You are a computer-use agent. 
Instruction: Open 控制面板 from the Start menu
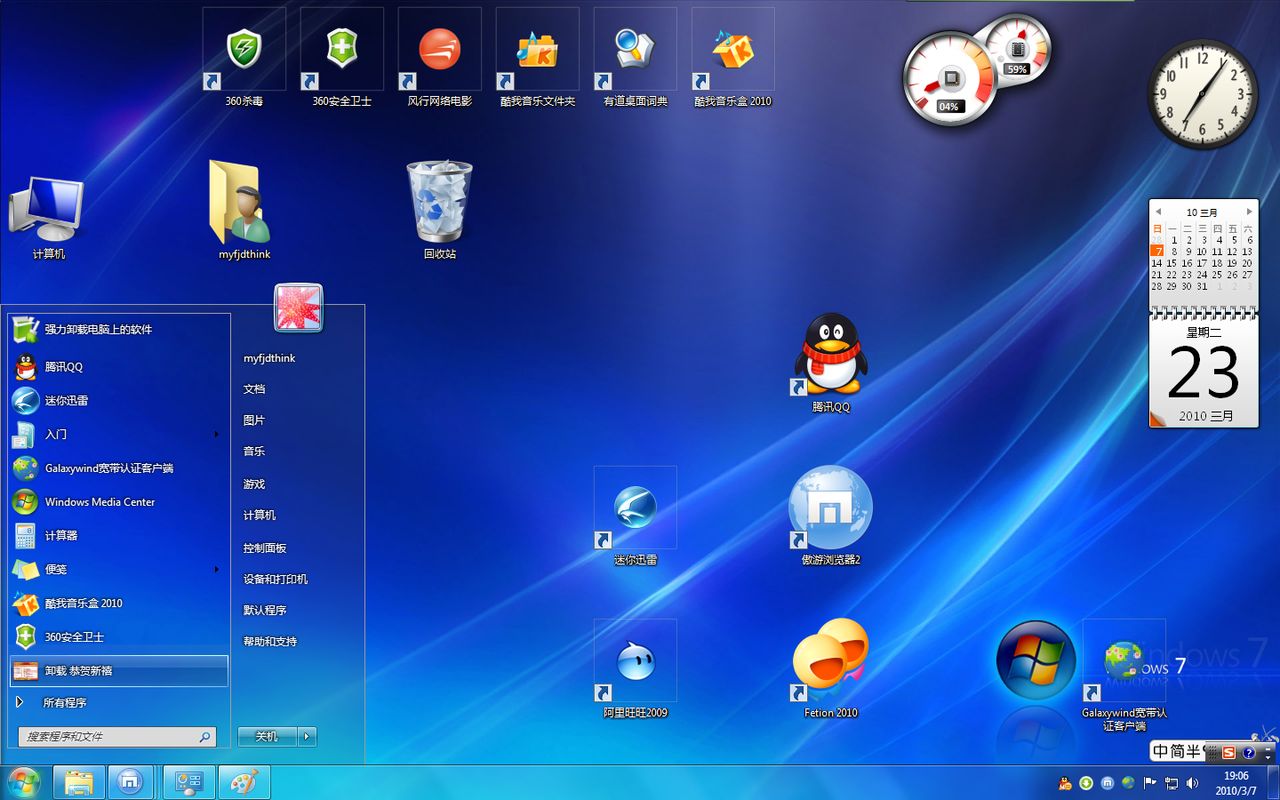point(265,548)
